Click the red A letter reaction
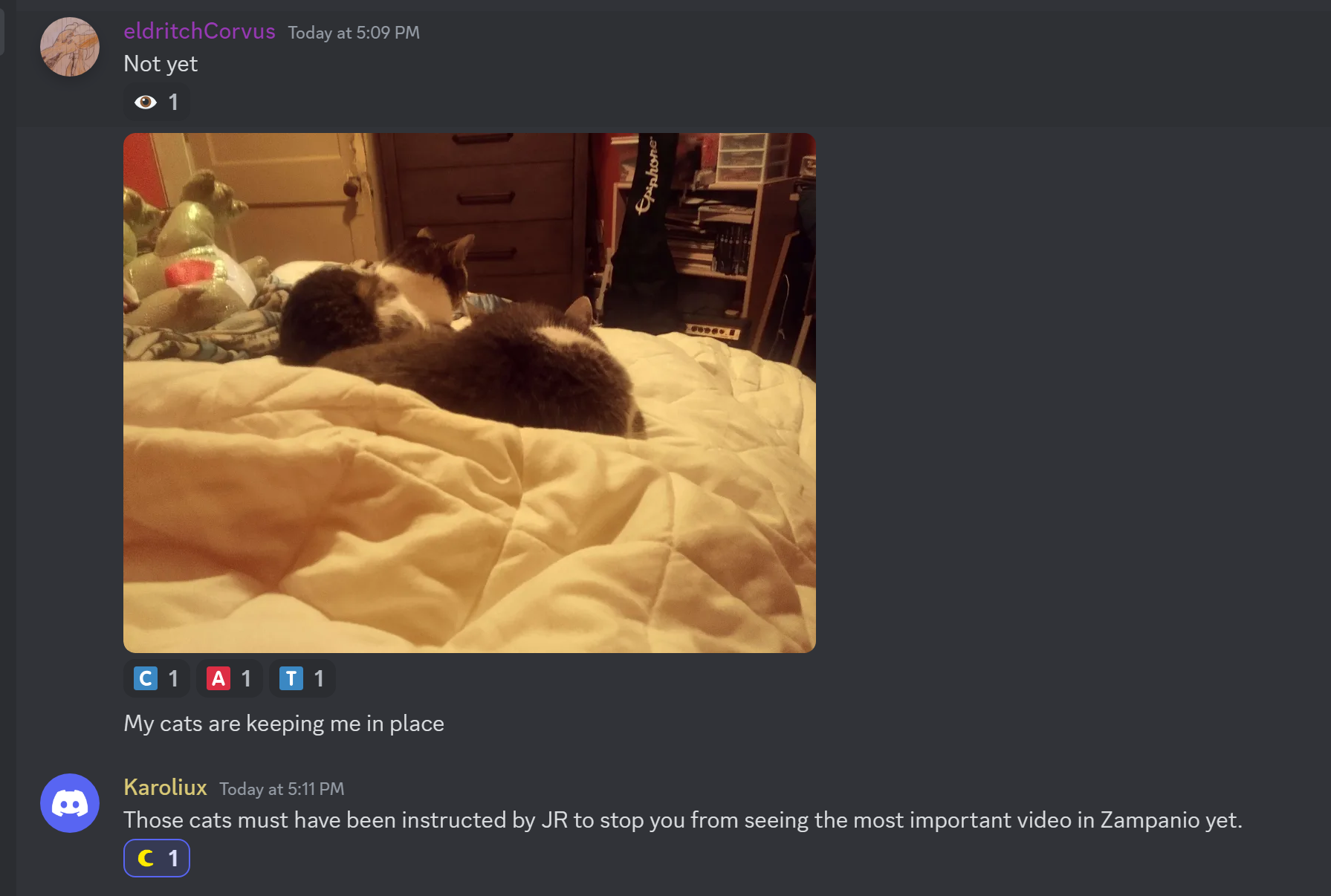This screenshot has width=1331, height=896. pos(229,678)
